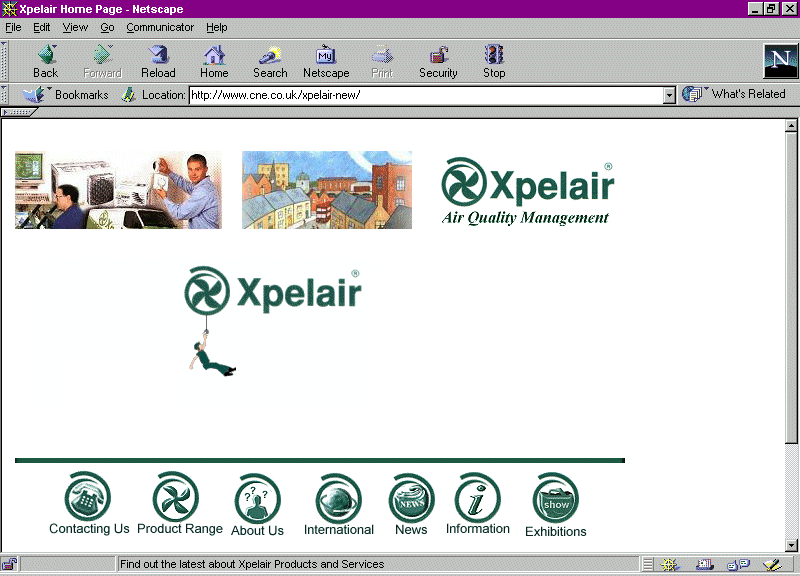The height and width of the screenshot is (576, 800).
Task: Click the painted town rooftops image
Action: tap(327, 190)
